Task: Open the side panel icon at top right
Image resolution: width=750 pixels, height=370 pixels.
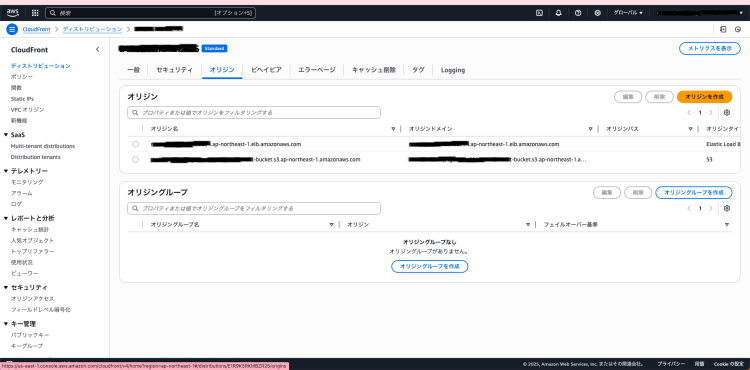Action: coord(723,29)
